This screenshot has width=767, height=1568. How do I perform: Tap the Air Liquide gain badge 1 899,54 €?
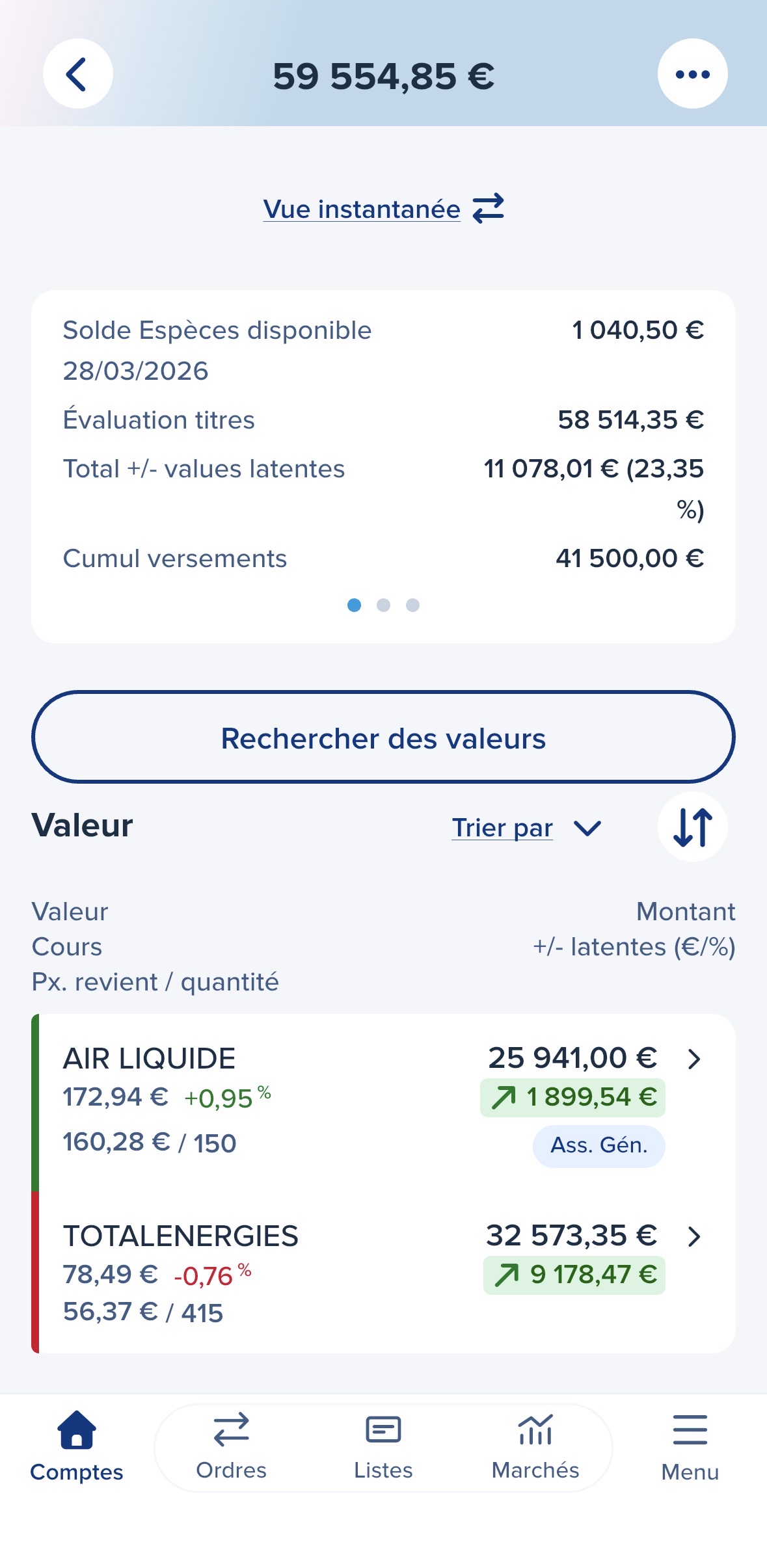572,1098
